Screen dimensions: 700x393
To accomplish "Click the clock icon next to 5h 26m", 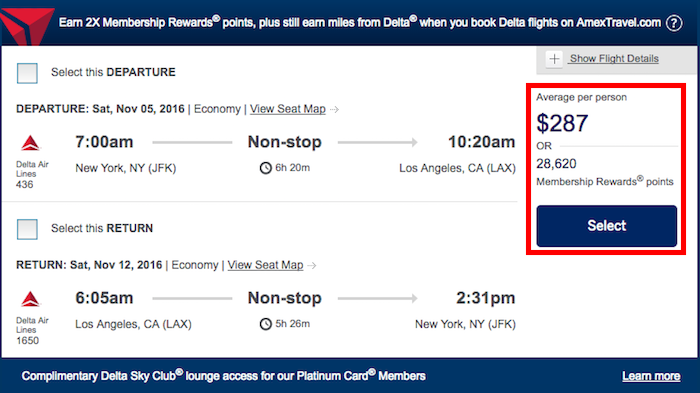I will click(266, 324).
